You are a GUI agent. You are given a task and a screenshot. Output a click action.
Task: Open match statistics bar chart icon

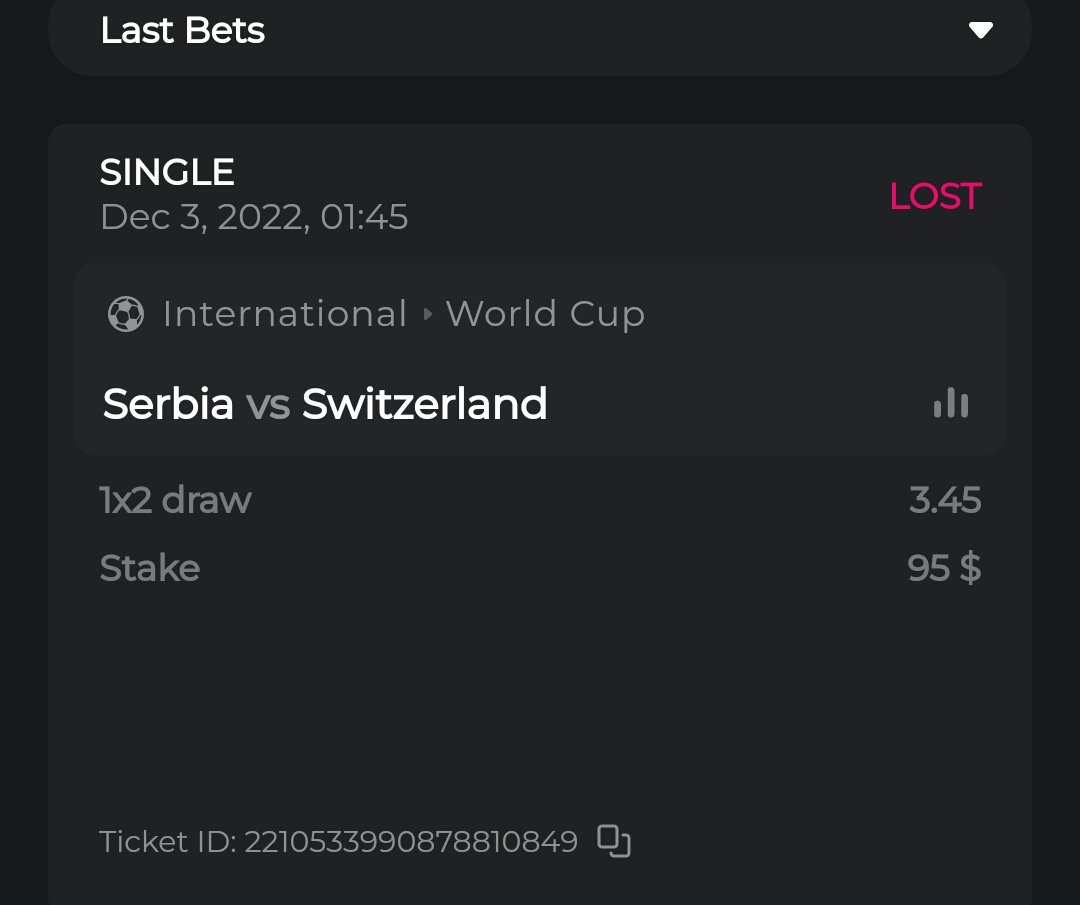950,403
